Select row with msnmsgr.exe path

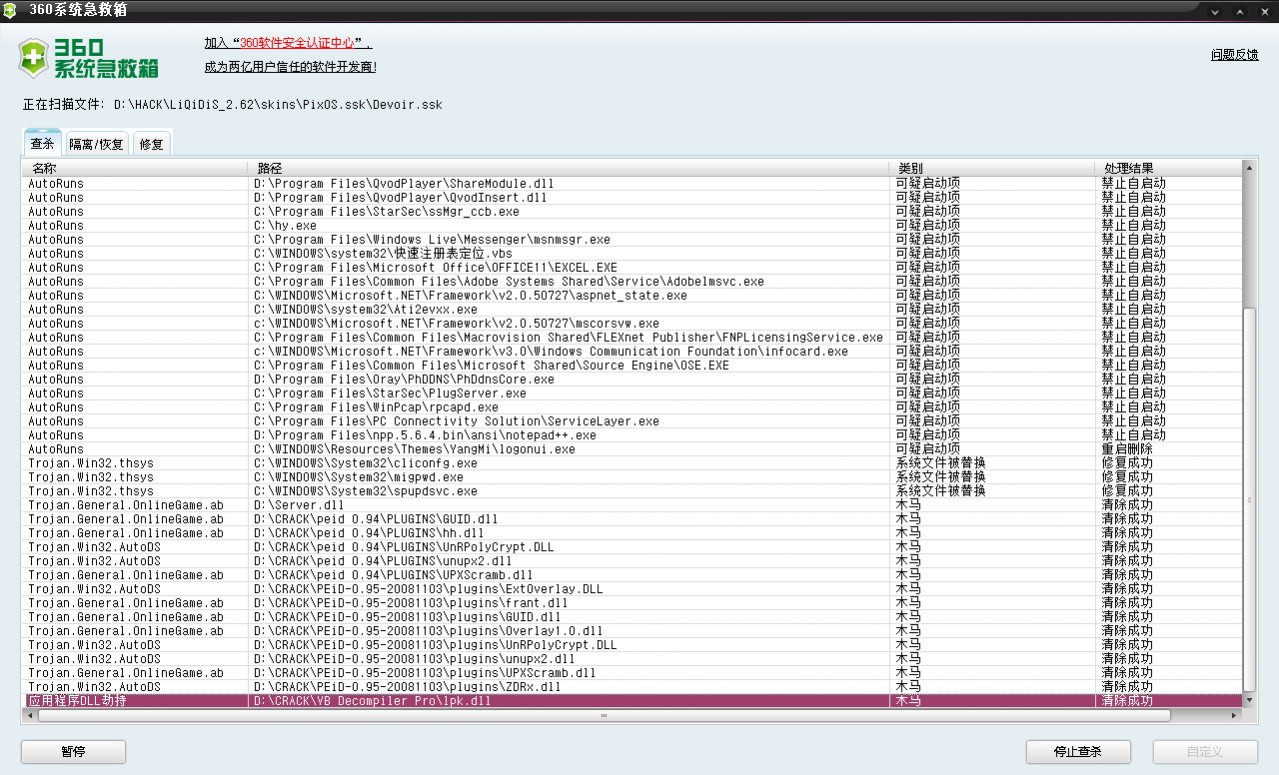(x=633, y=240)
